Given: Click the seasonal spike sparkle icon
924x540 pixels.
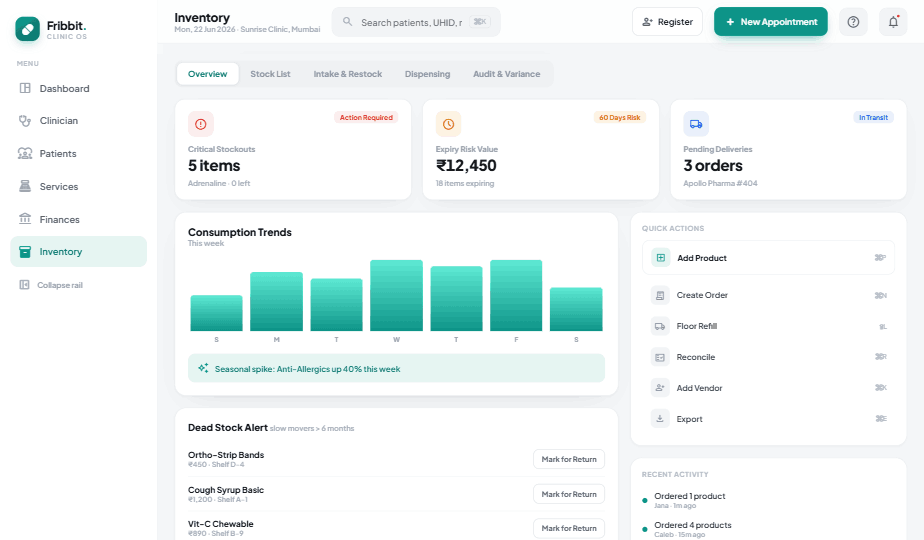Looking at the screenshot, I should (203, 368).
